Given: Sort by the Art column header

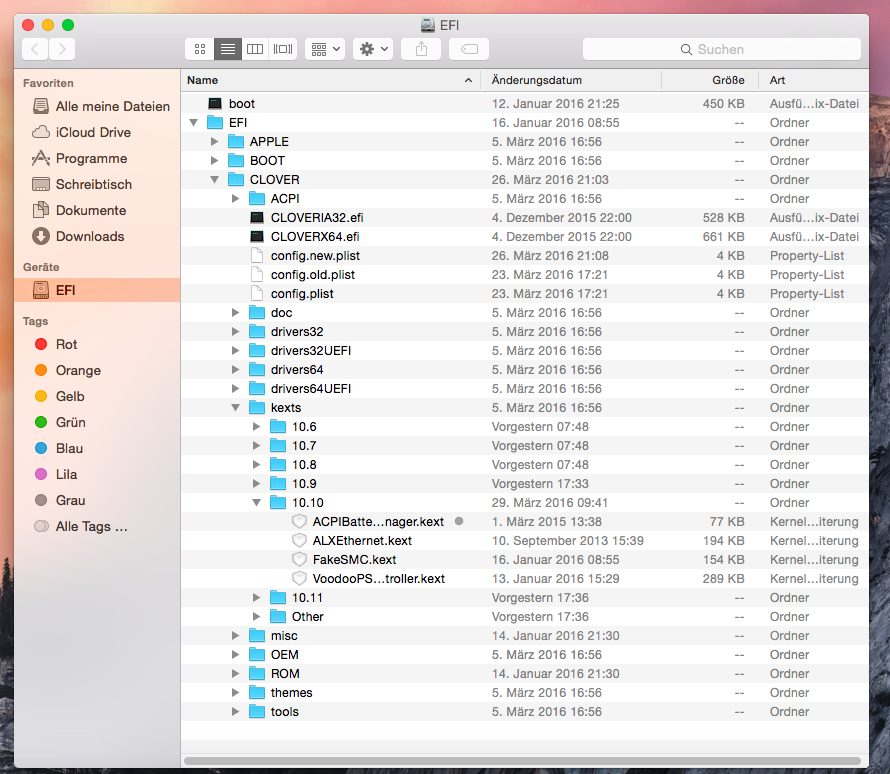Looking at the screenshot, I should [813, 80].
